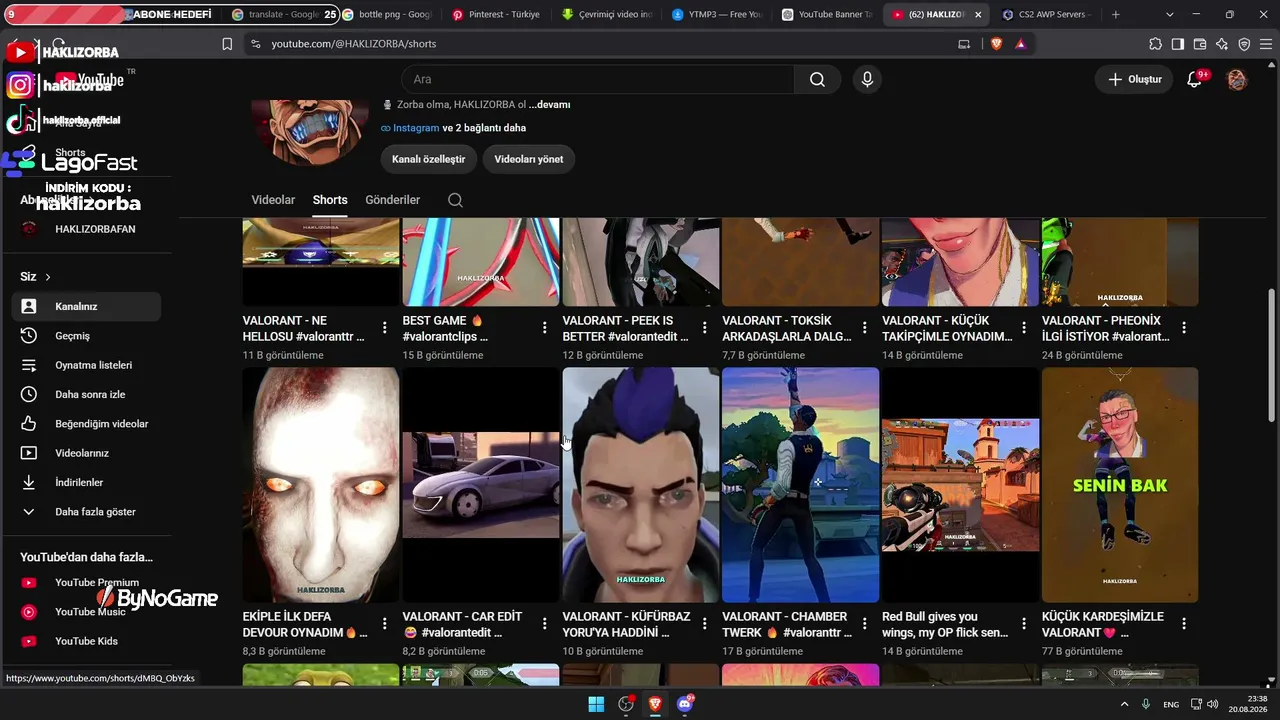Open options for Red Bull gives you wings short
This screenshot has width=1280, height=720.
(1024, 624)
